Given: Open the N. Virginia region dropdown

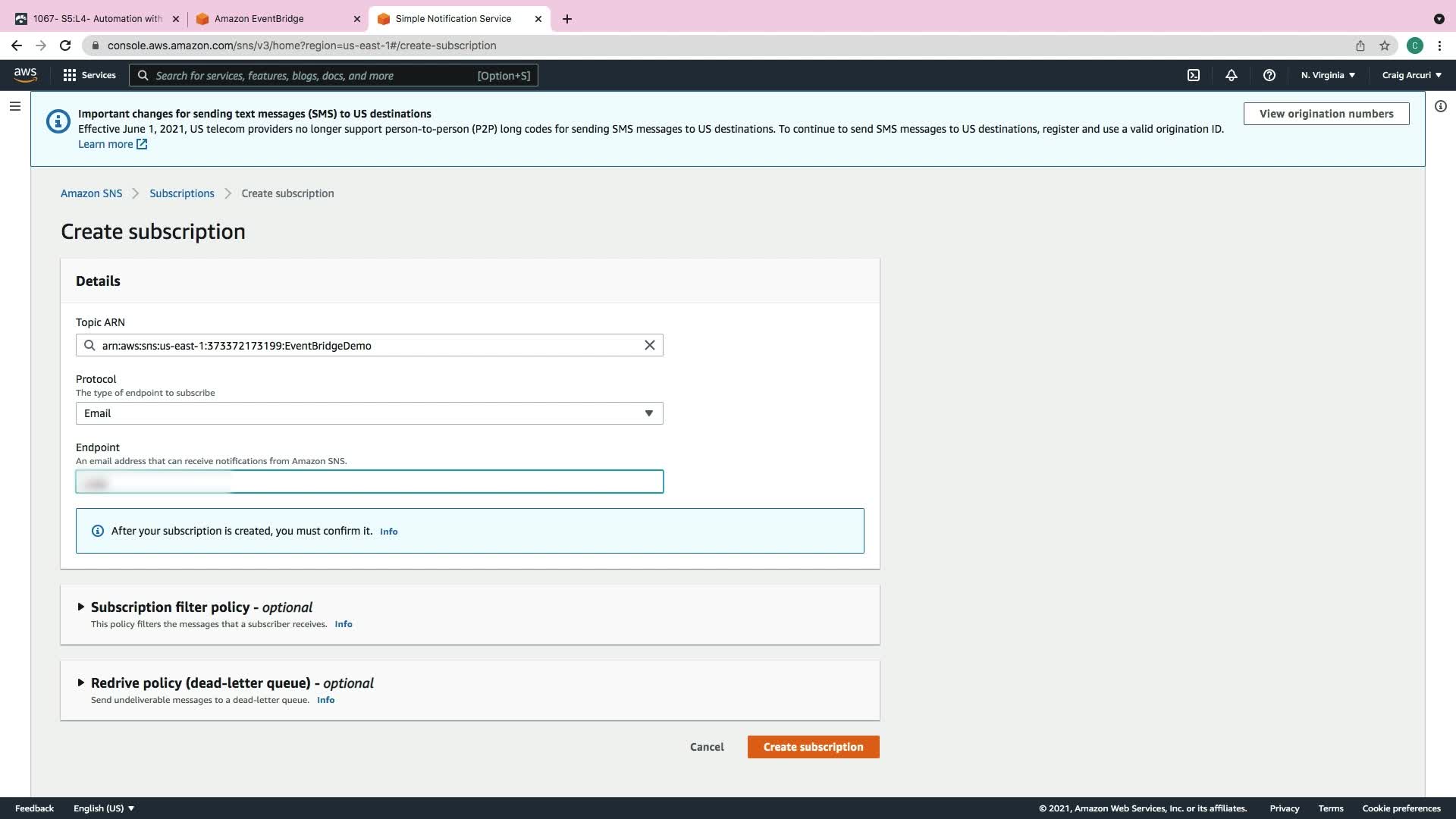Looking at the screenshot, I should click(1328, 75).
